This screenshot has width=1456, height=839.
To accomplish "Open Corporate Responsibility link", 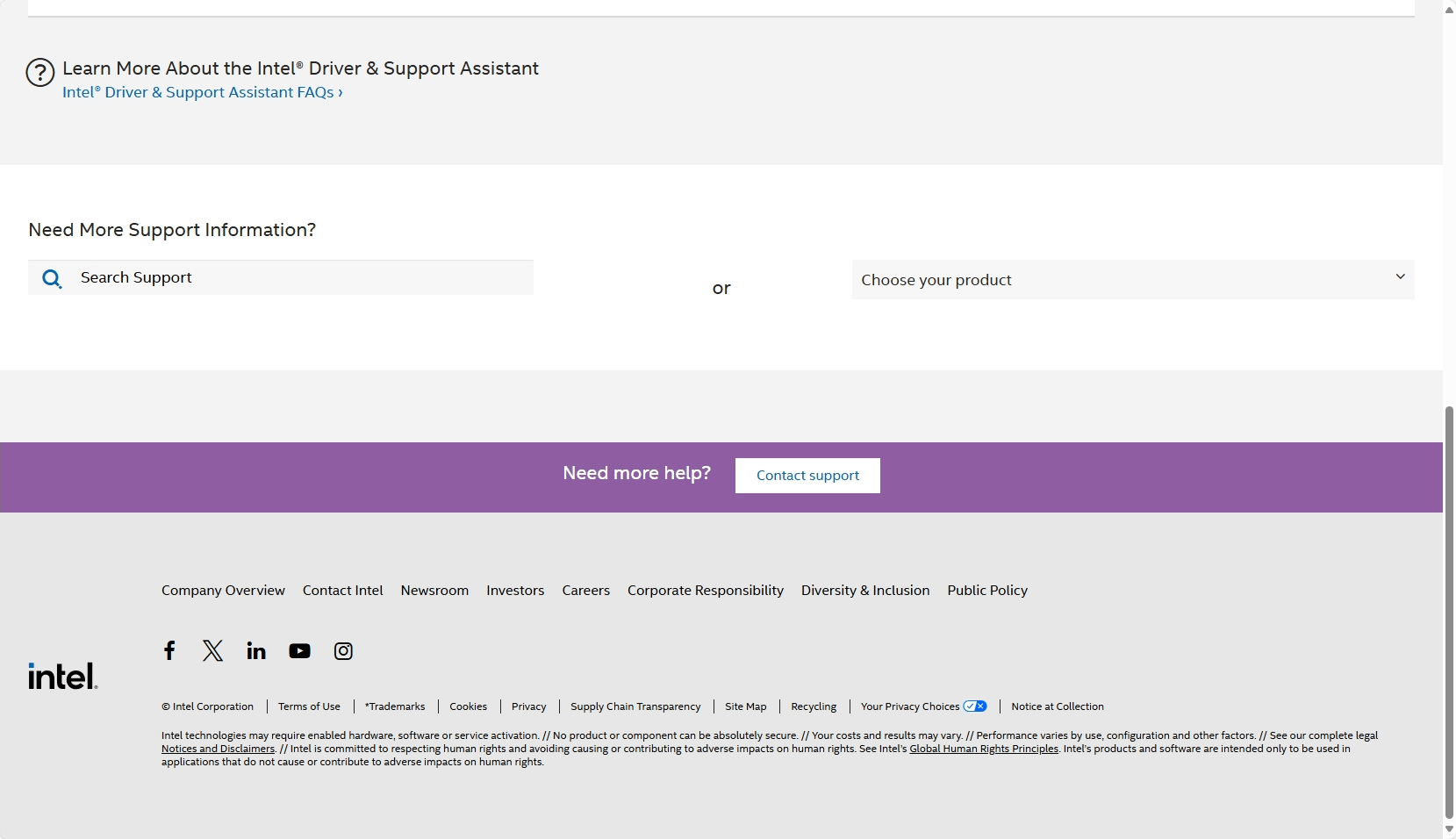I will pos(706,591).
